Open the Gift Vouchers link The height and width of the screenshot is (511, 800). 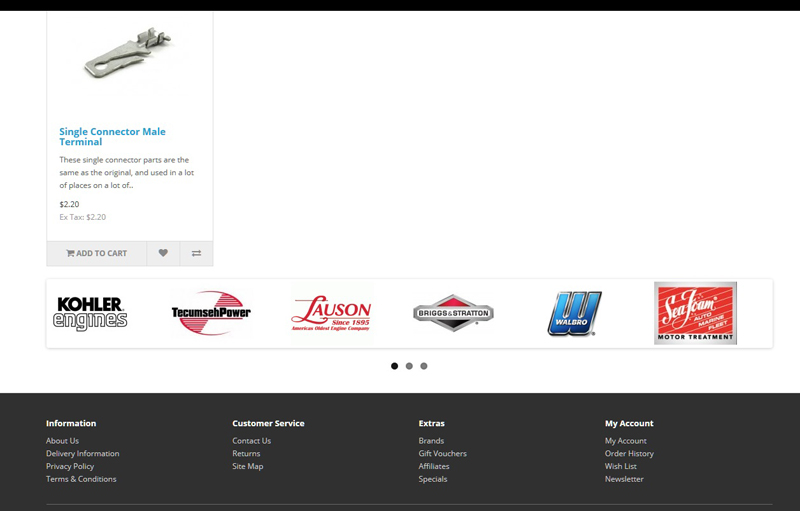442,453
